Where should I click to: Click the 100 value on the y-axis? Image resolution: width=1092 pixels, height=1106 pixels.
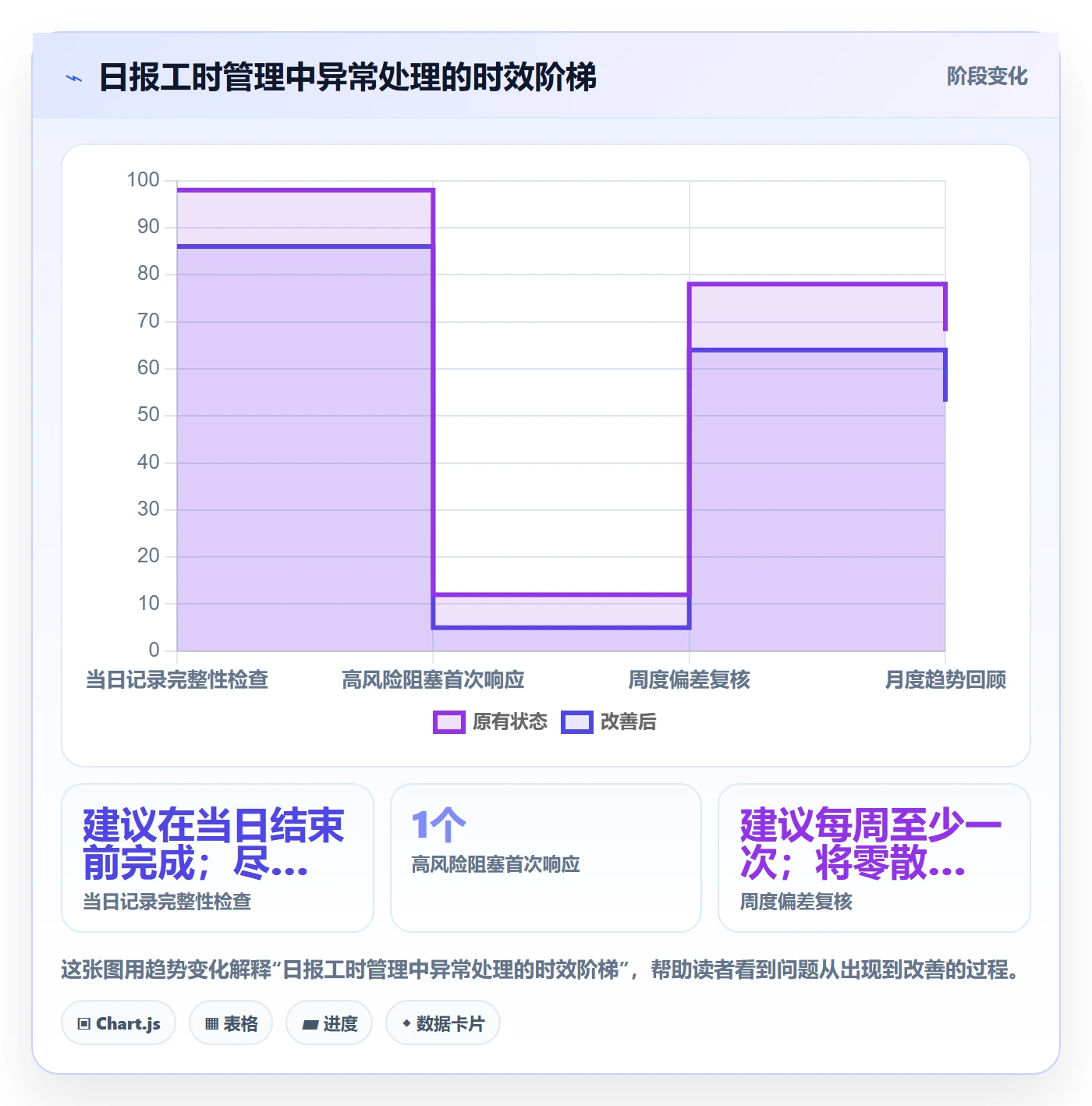144,180
